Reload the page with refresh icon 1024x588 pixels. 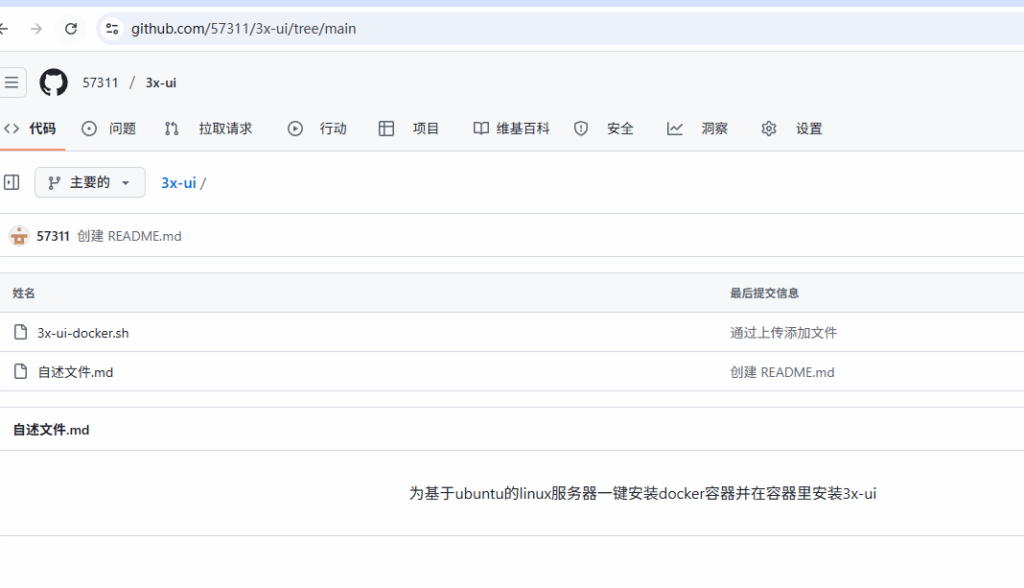click(x=71, y=29)
